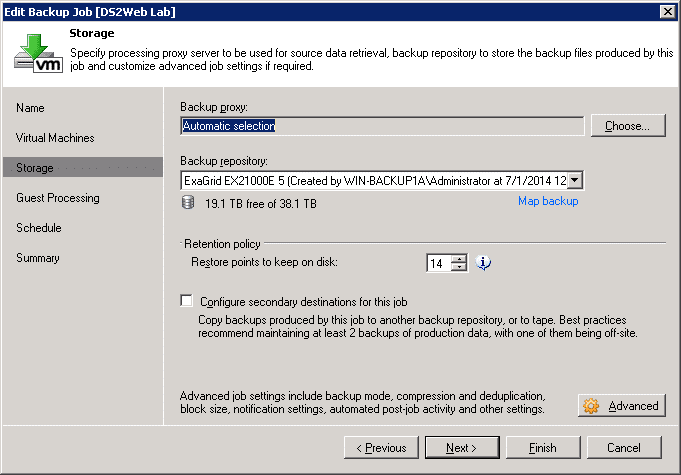
Task: Click the Finish button
Action: click(543, 447)
